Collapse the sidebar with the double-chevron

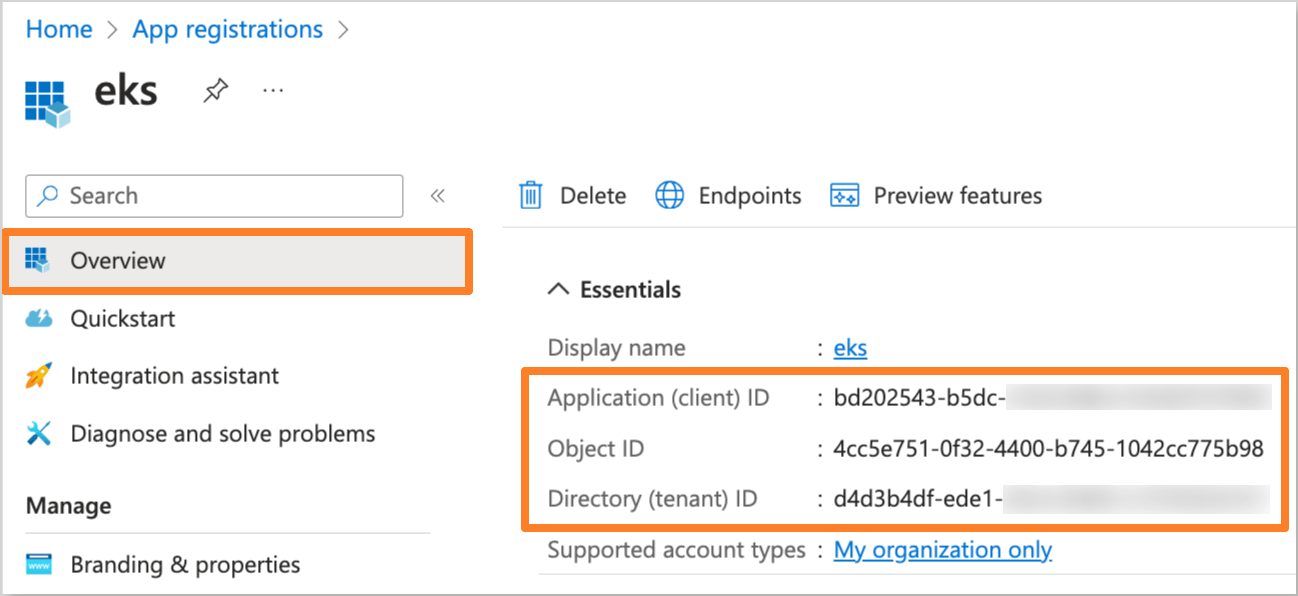tap(438, 196)
